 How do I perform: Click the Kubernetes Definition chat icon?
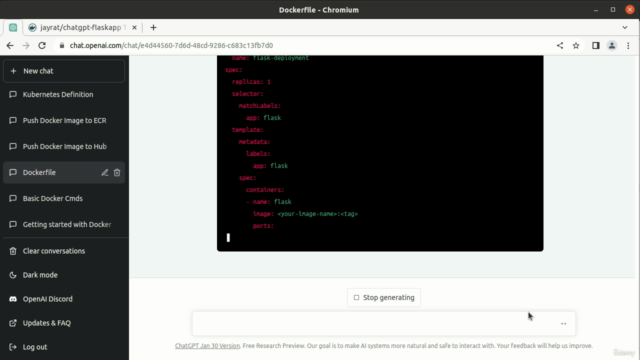click(x=13, y=94)
